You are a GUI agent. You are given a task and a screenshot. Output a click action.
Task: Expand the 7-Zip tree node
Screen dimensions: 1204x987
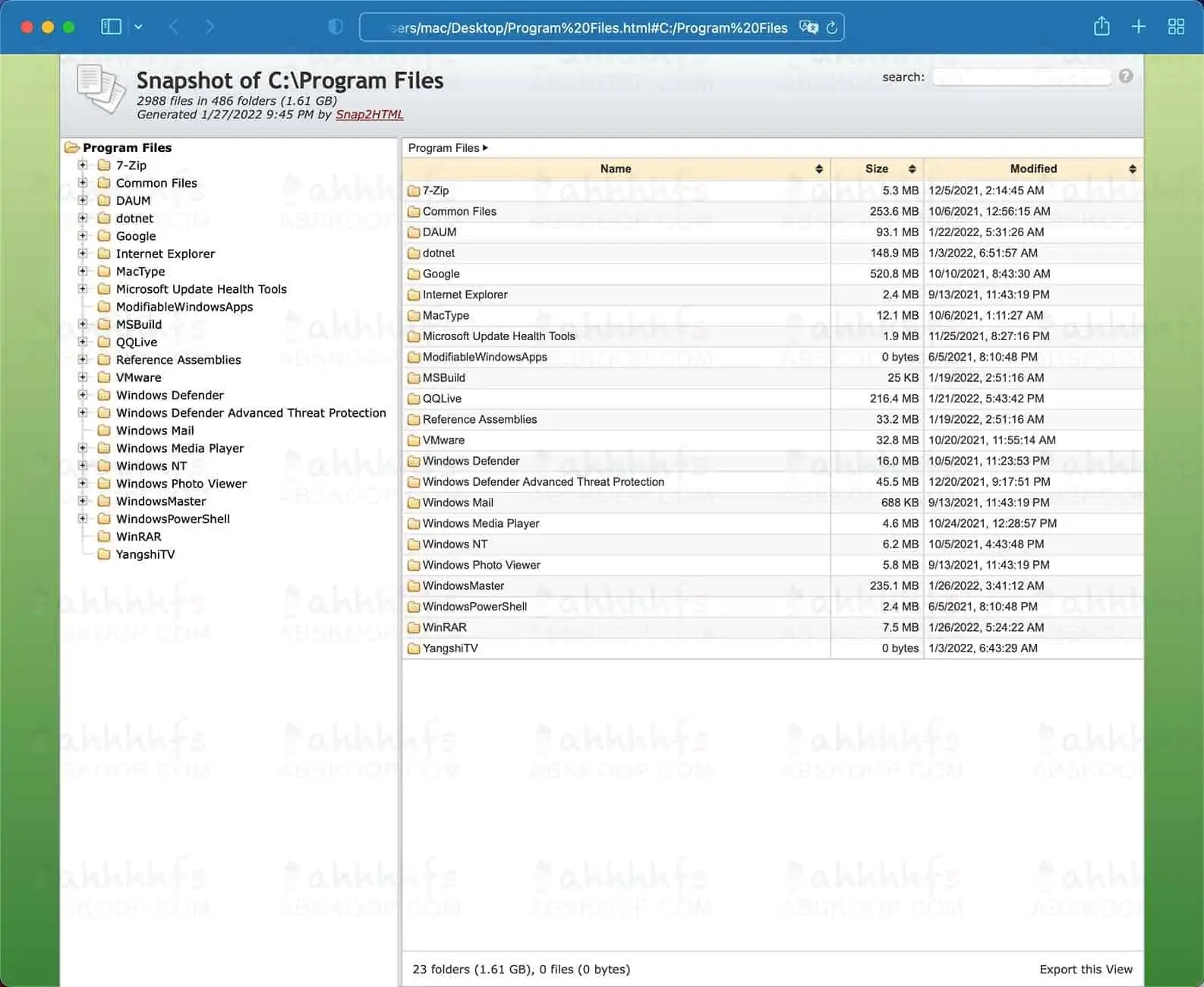click(83, 165)
